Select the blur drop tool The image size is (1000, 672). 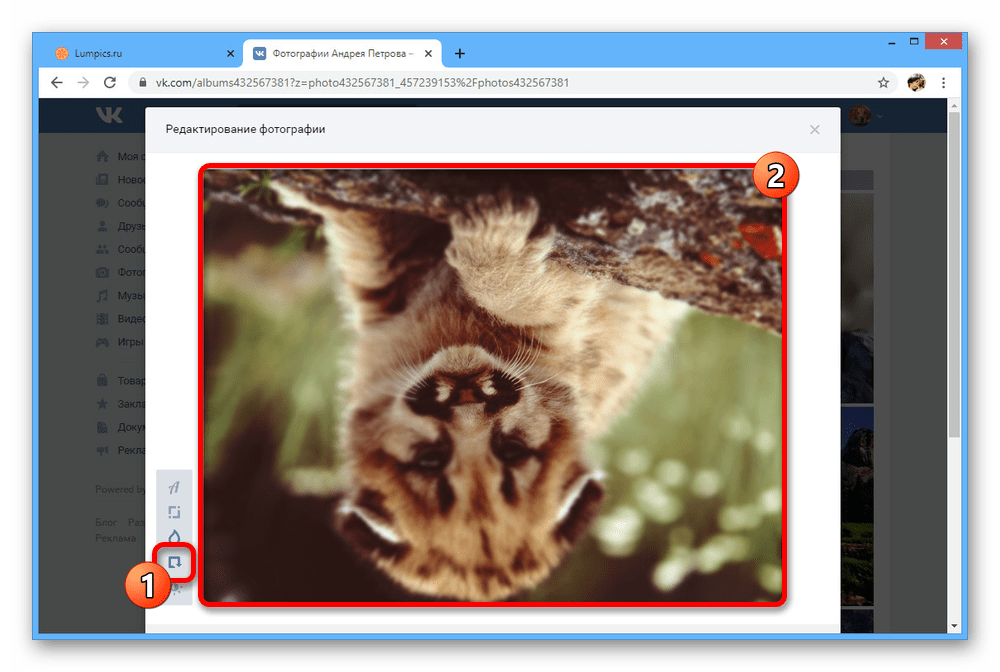[x=174, y=536]
